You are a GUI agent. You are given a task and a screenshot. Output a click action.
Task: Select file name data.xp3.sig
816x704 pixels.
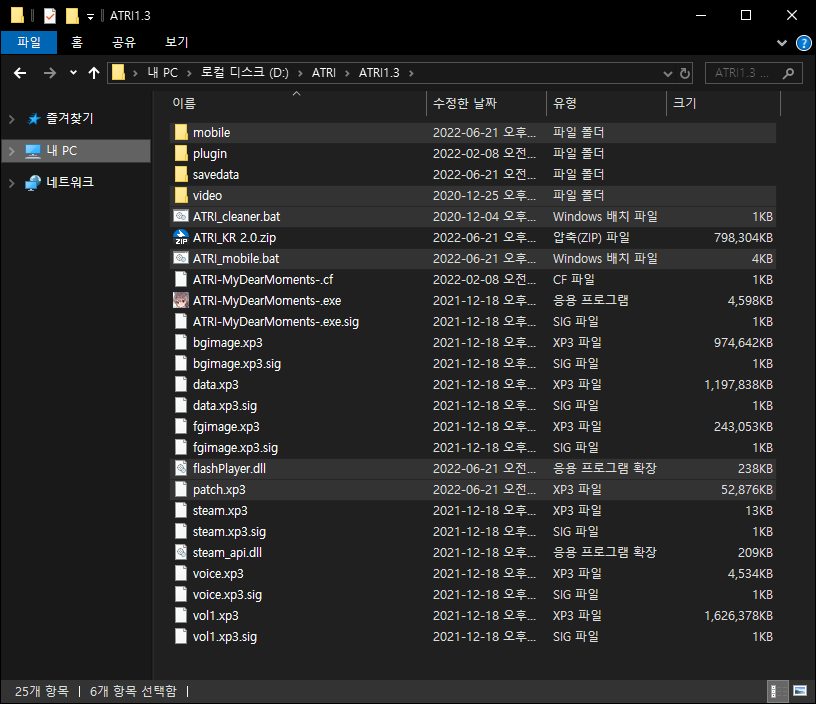pyautogui.click(x=225, y=406)
